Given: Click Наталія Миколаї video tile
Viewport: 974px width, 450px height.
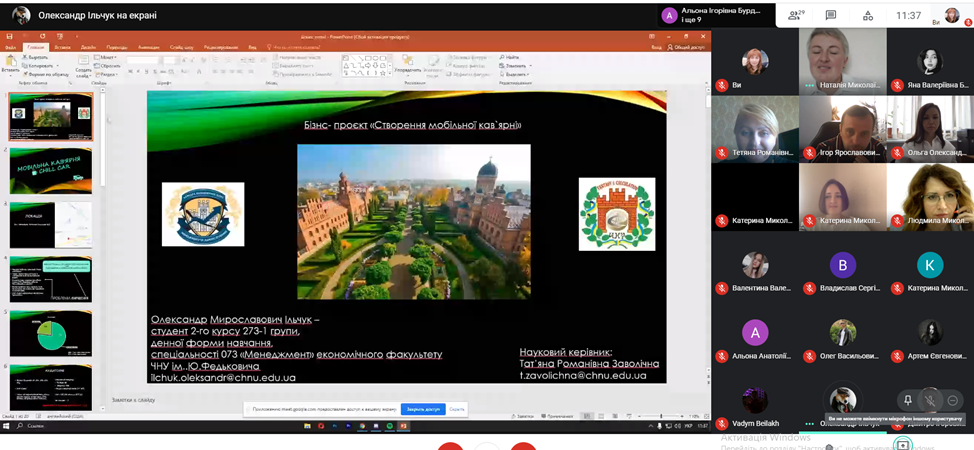Looking at the screenshot, I should [842, 62].
